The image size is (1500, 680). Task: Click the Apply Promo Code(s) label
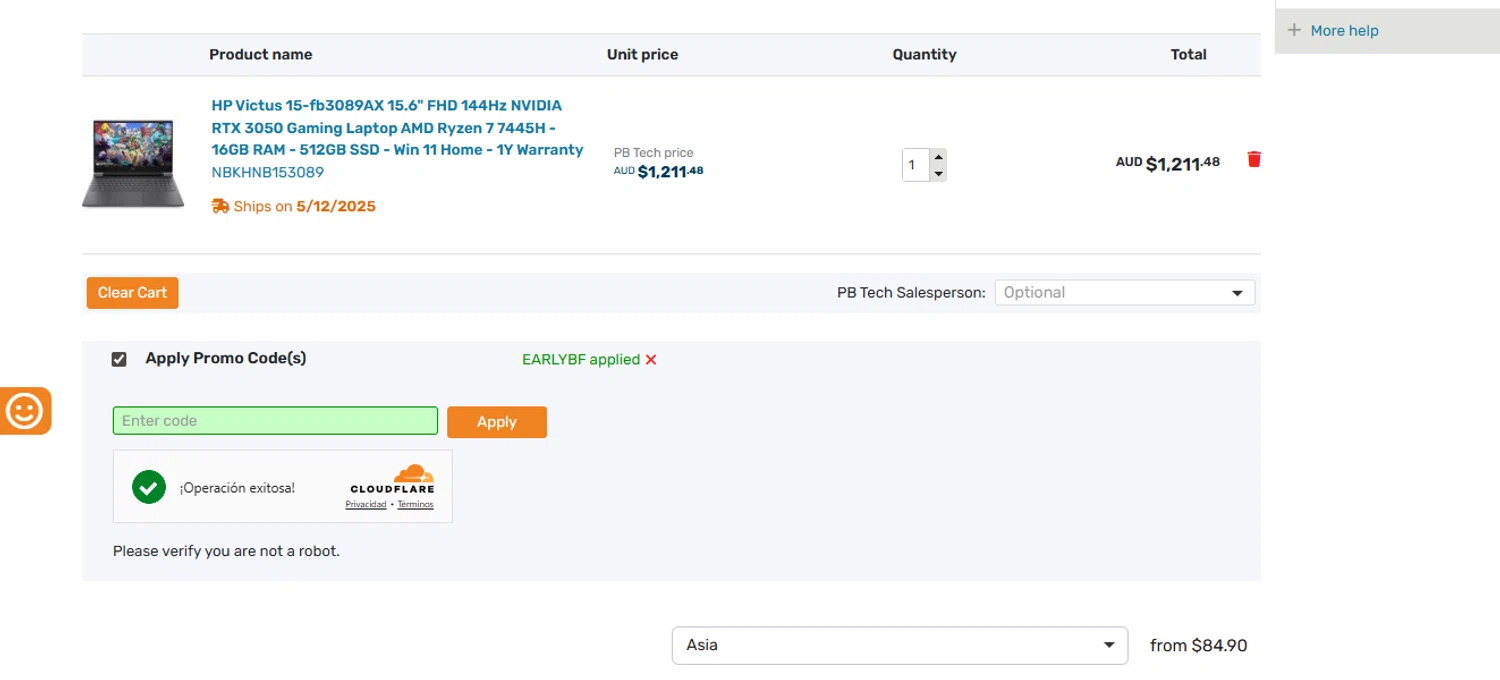226,358
